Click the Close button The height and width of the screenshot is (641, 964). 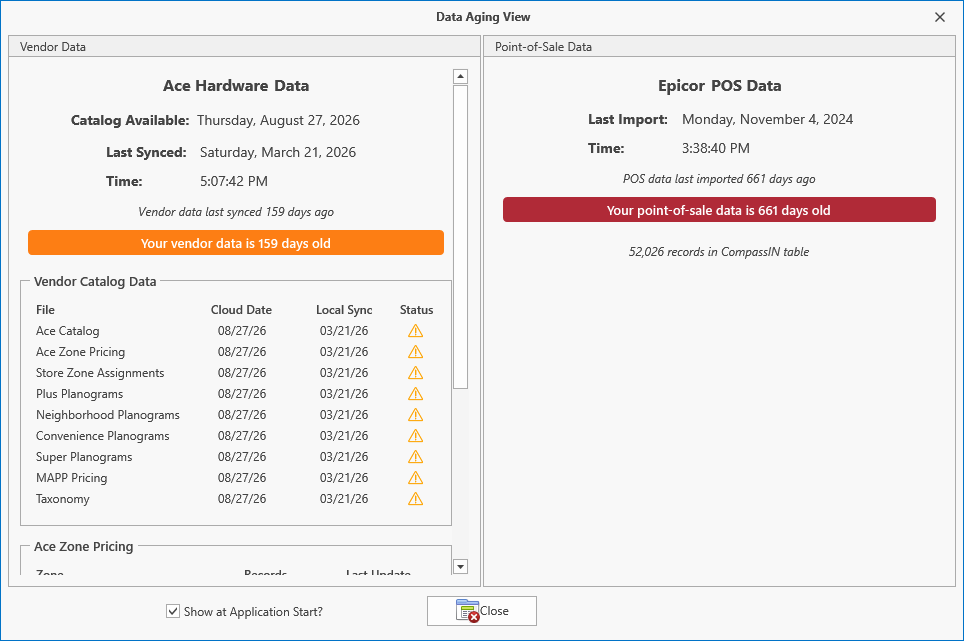482,611
